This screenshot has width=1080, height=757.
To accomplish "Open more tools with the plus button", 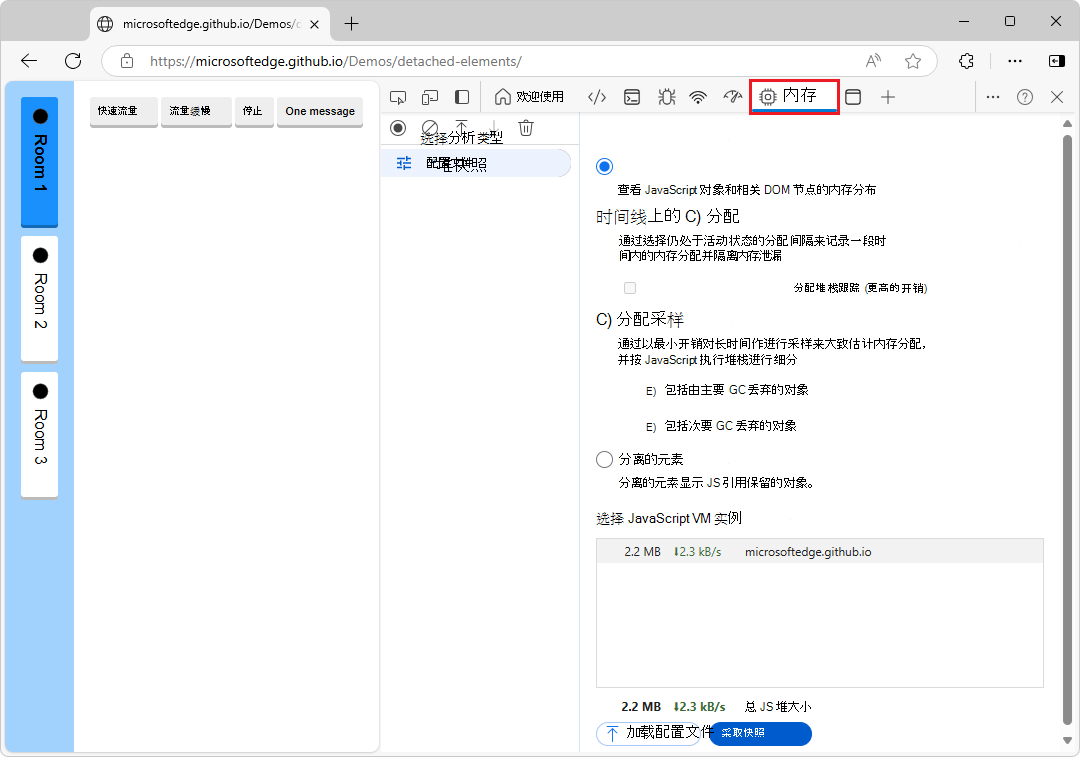I will click(888, 97).
